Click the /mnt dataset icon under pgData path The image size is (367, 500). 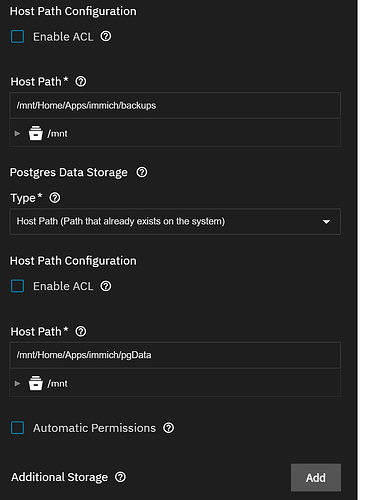coord(36,383)
